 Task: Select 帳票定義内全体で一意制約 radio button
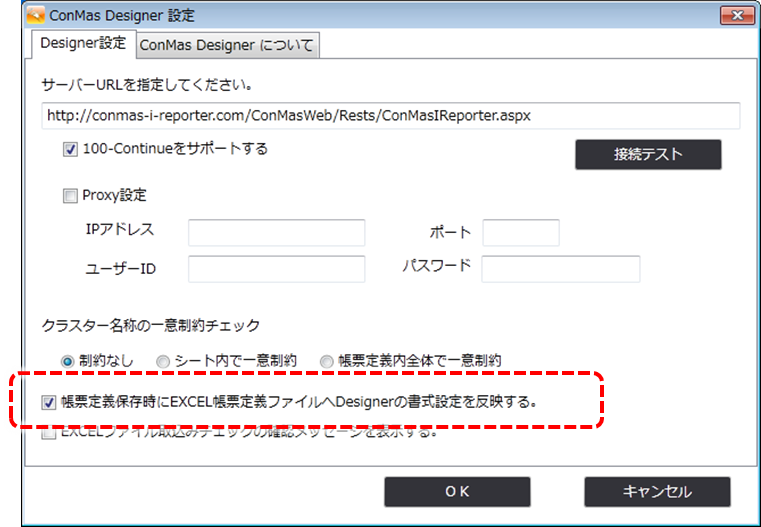click(326, 360)
